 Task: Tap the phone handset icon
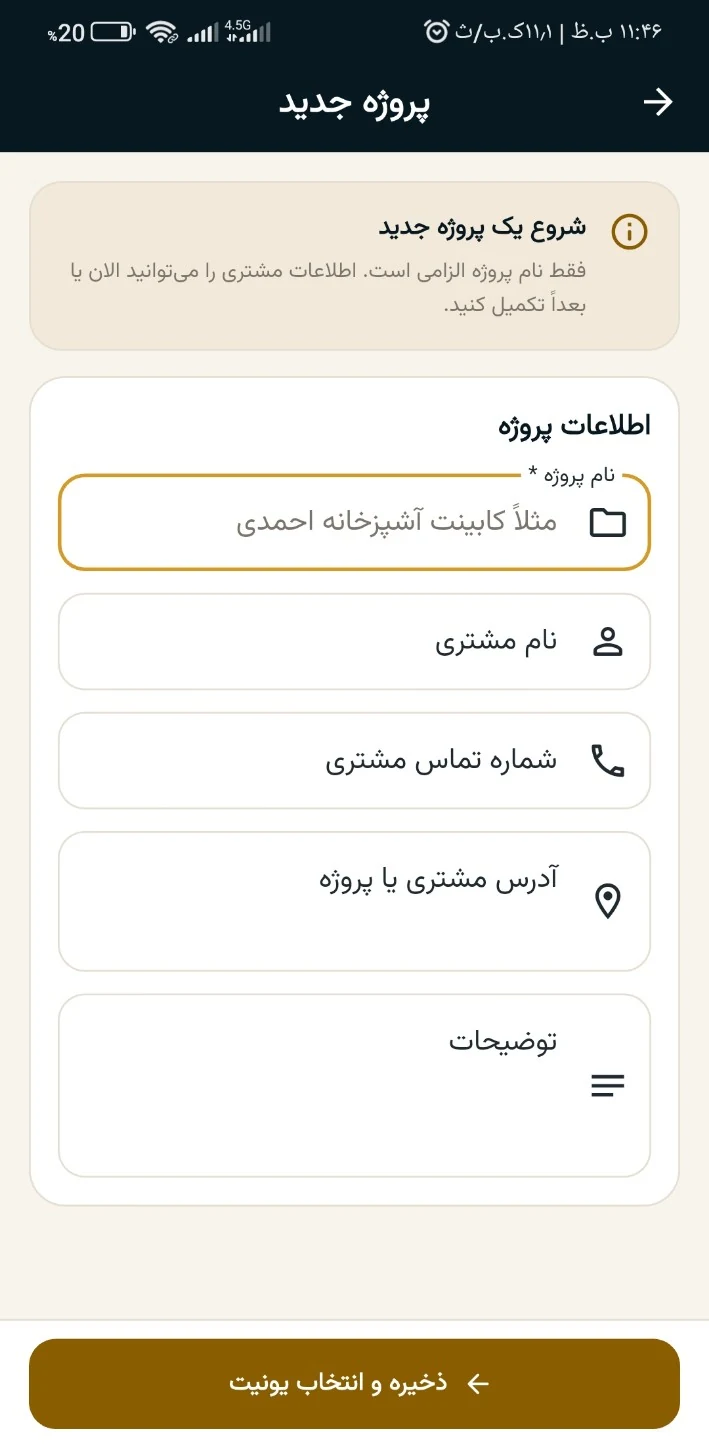(x=607, y=761)
